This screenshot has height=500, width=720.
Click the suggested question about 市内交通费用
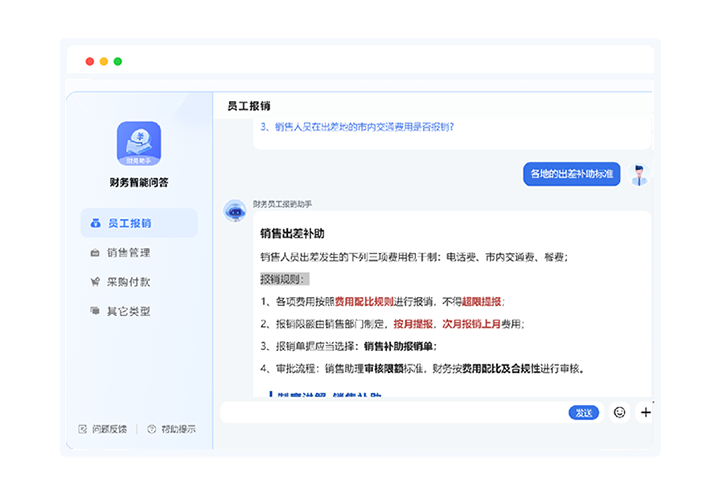coord(357,127)
